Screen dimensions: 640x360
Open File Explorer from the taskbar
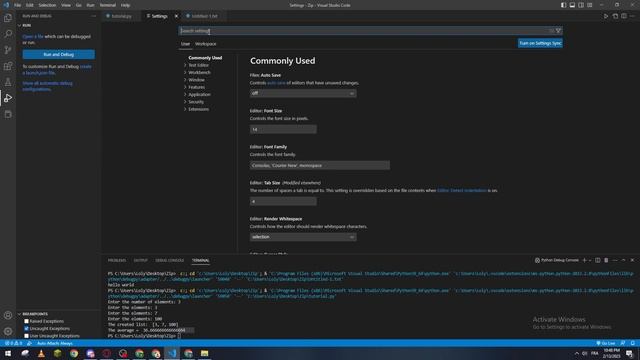pos(204,353)
